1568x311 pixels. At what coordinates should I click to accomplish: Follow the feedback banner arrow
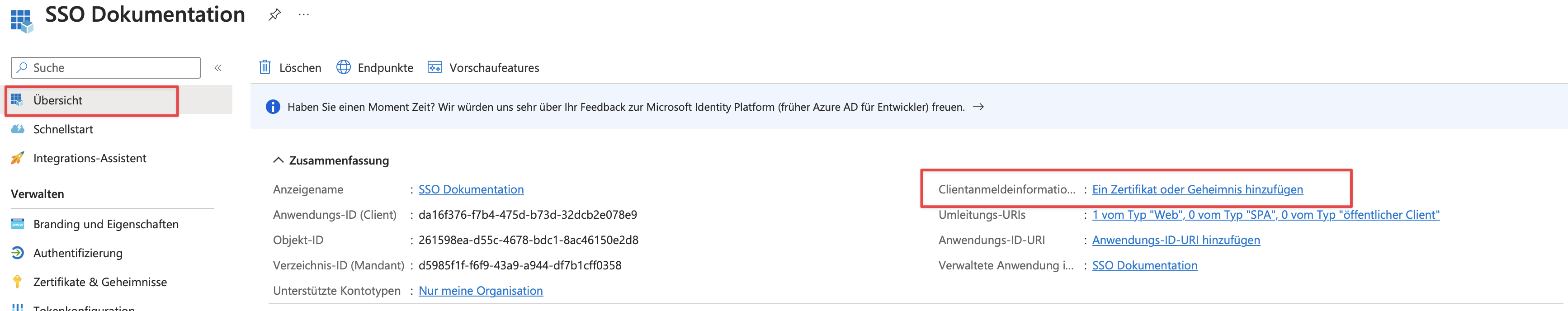click(x=978, y=107)
